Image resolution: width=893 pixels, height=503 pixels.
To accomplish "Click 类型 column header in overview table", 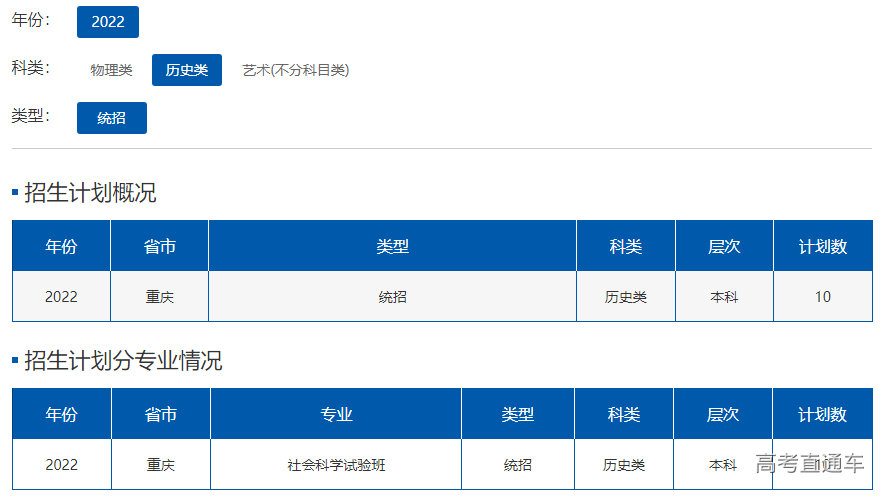I will click(392, 247).
